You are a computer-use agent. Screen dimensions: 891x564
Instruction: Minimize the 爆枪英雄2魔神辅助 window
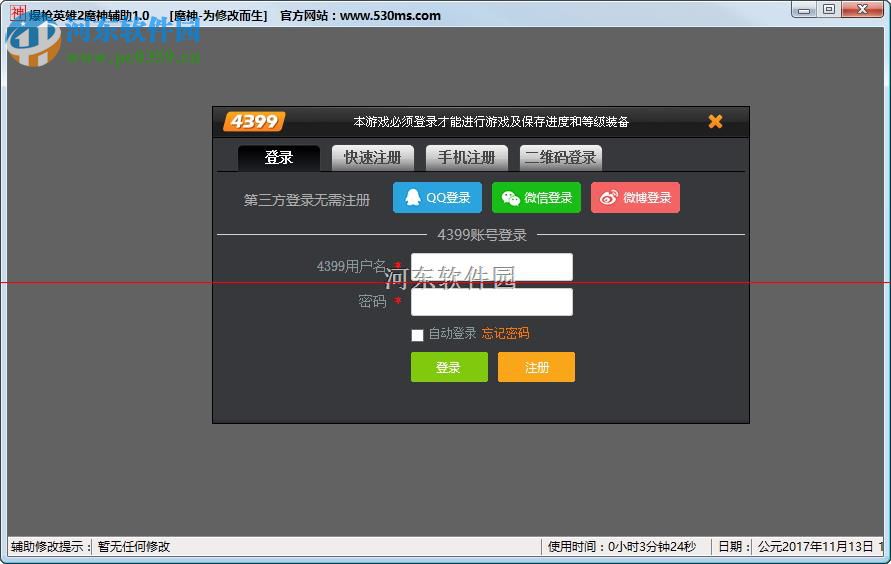[x=803, y=10]
